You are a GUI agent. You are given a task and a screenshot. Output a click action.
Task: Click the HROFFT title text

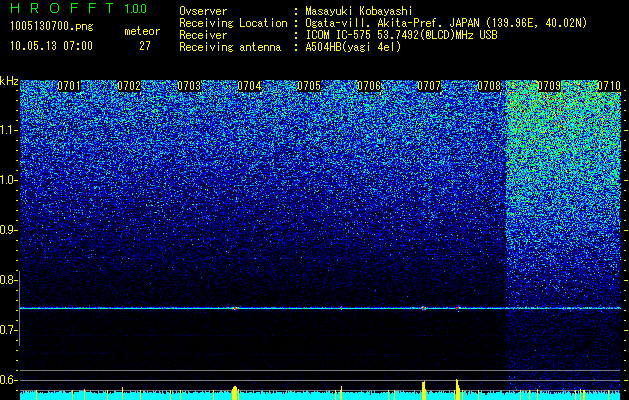(x=62, y=8)
